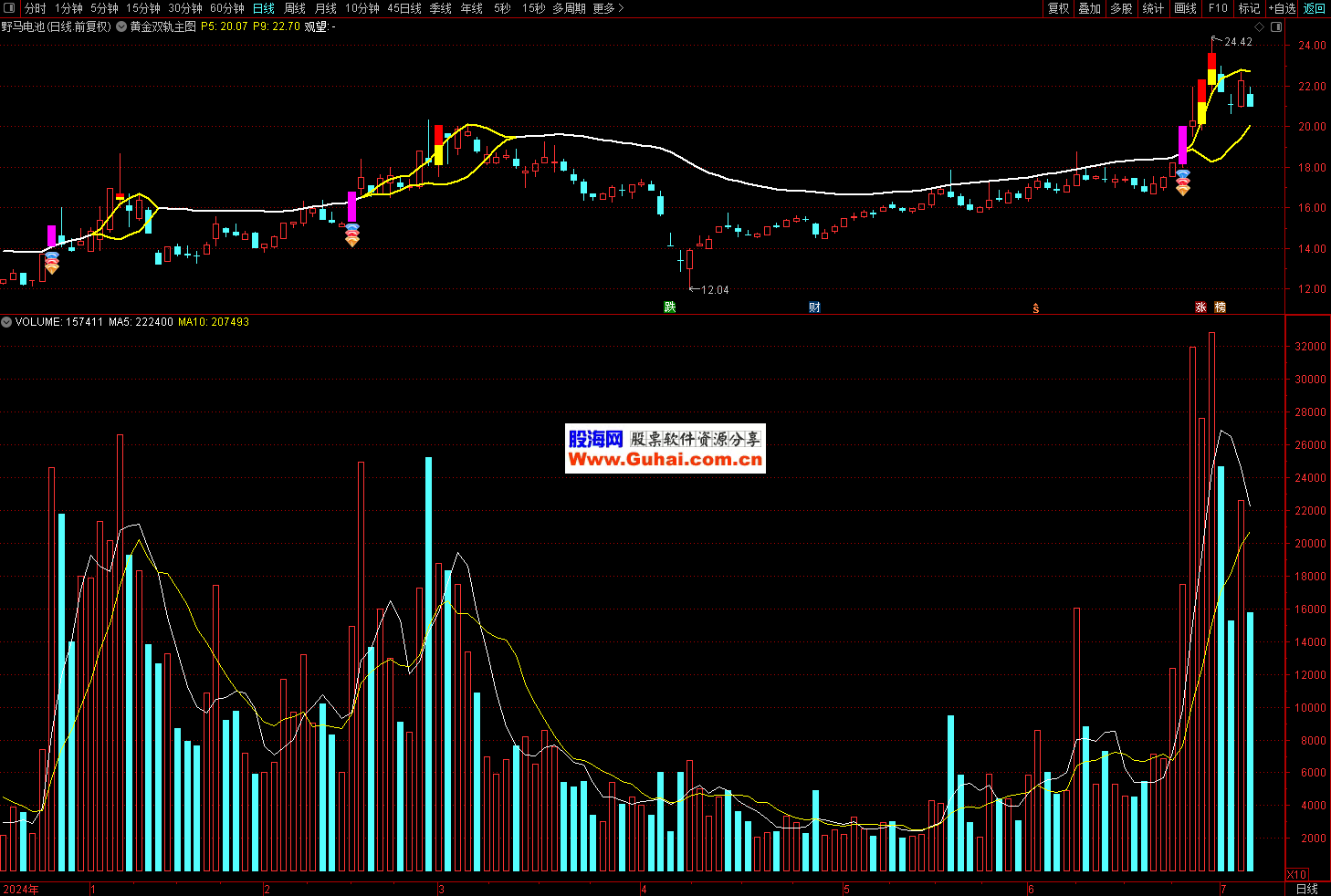Image resolution: width=1331 pixels, height=896 pixels.
Task: Click the month 7 marker on time axis
Action: (x=1223, y=889)
